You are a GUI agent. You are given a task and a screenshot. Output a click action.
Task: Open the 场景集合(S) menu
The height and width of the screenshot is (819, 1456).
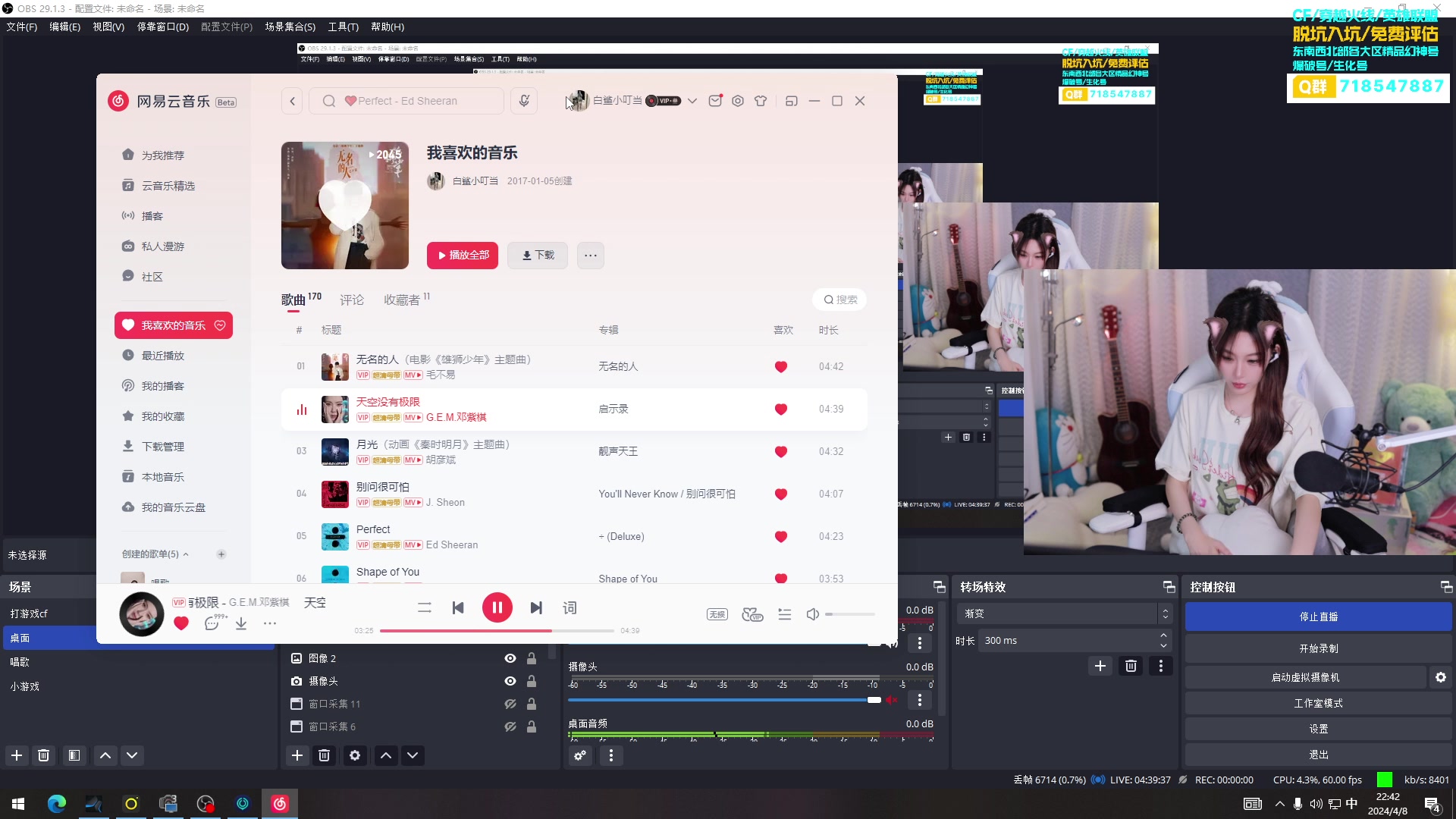pos(290,27)
